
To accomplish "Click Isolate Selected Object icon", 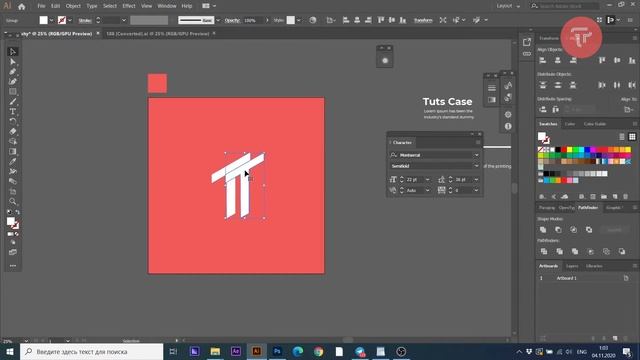I will pyautogui.click(x=443, y=20).
